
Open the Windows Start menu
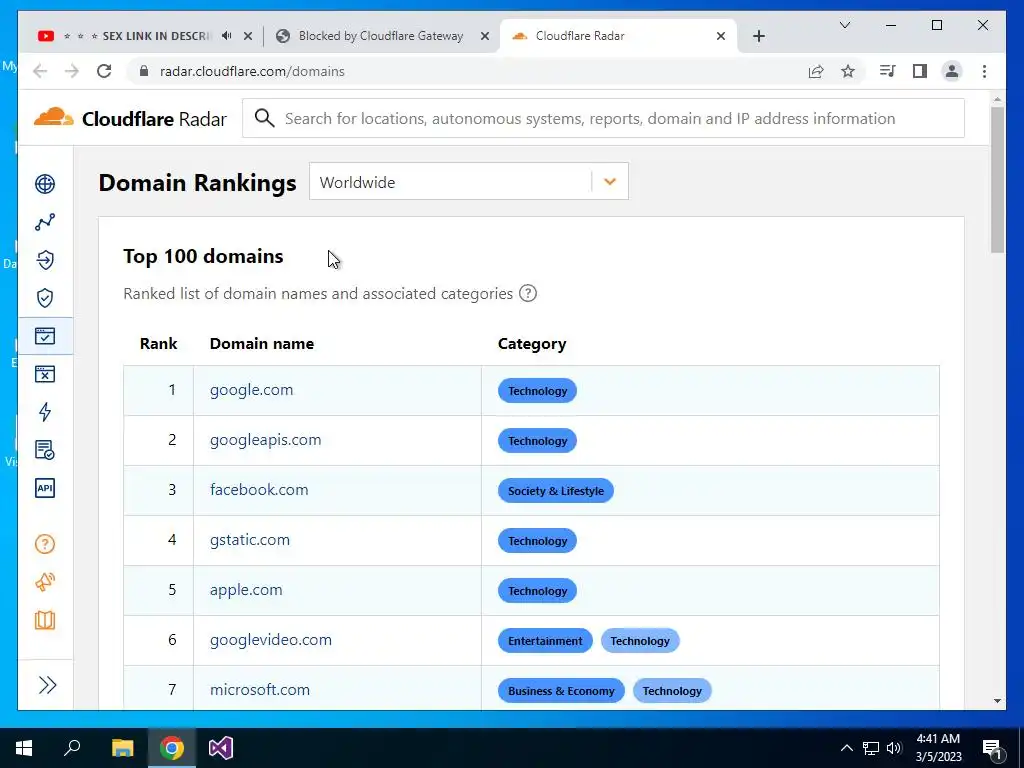tap(24, 748)
